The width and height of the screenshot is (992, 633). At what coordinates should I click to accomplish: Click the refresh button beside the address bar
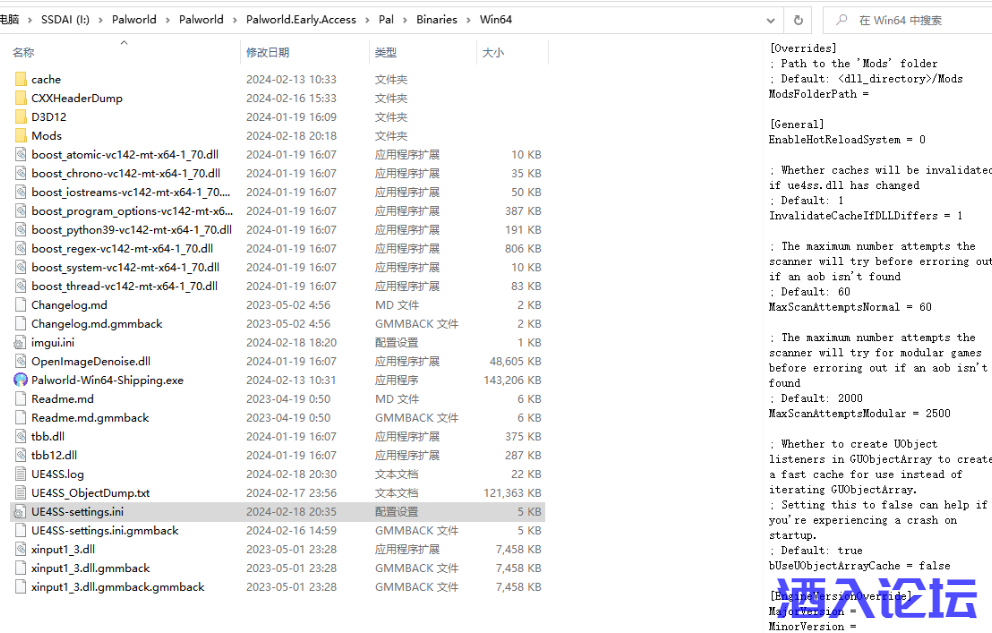(797, 19)
